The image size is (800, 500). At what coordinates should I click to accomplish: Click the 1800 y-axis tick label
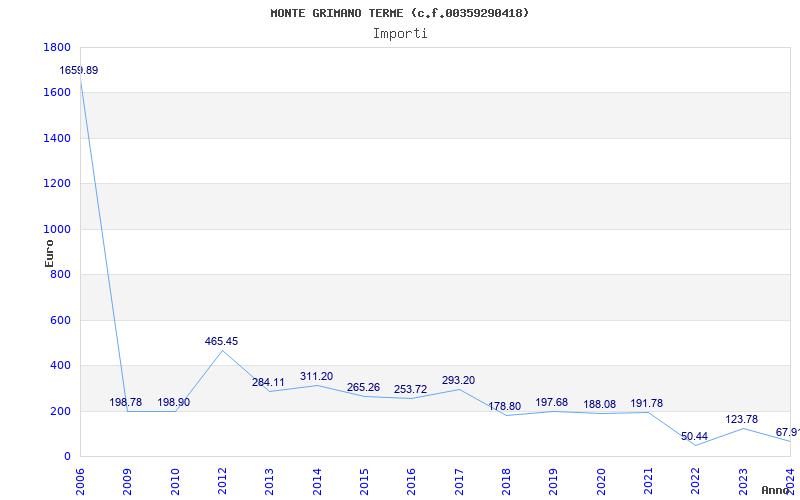pos(57,47)
